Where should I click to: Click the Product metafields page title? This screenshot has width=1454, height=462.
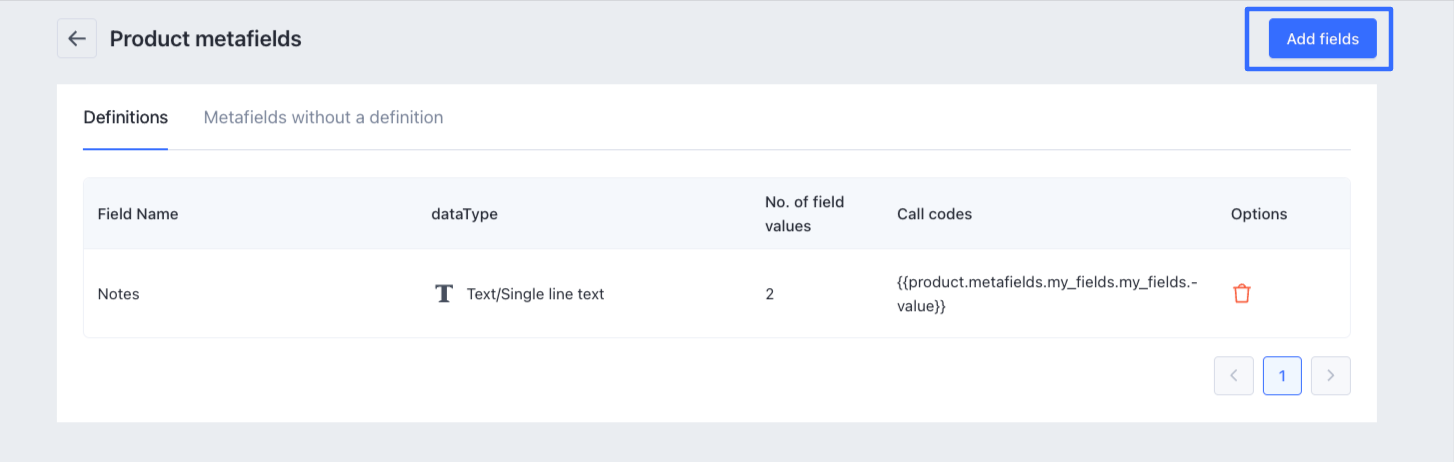pos(205,39)
